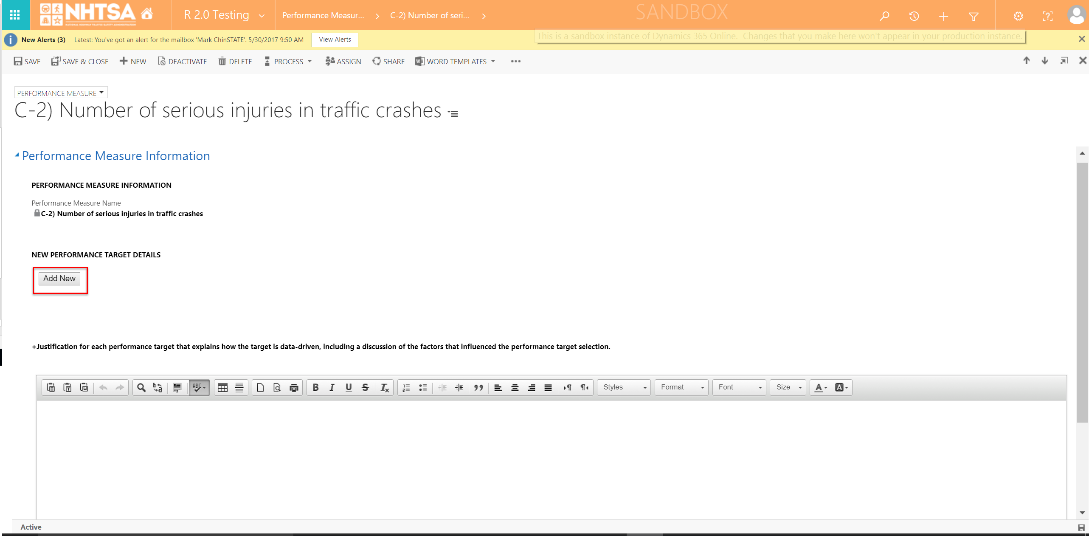The image size is (1089, 536).
Task: Click the Print icon in editor
Action: [294, 387]
